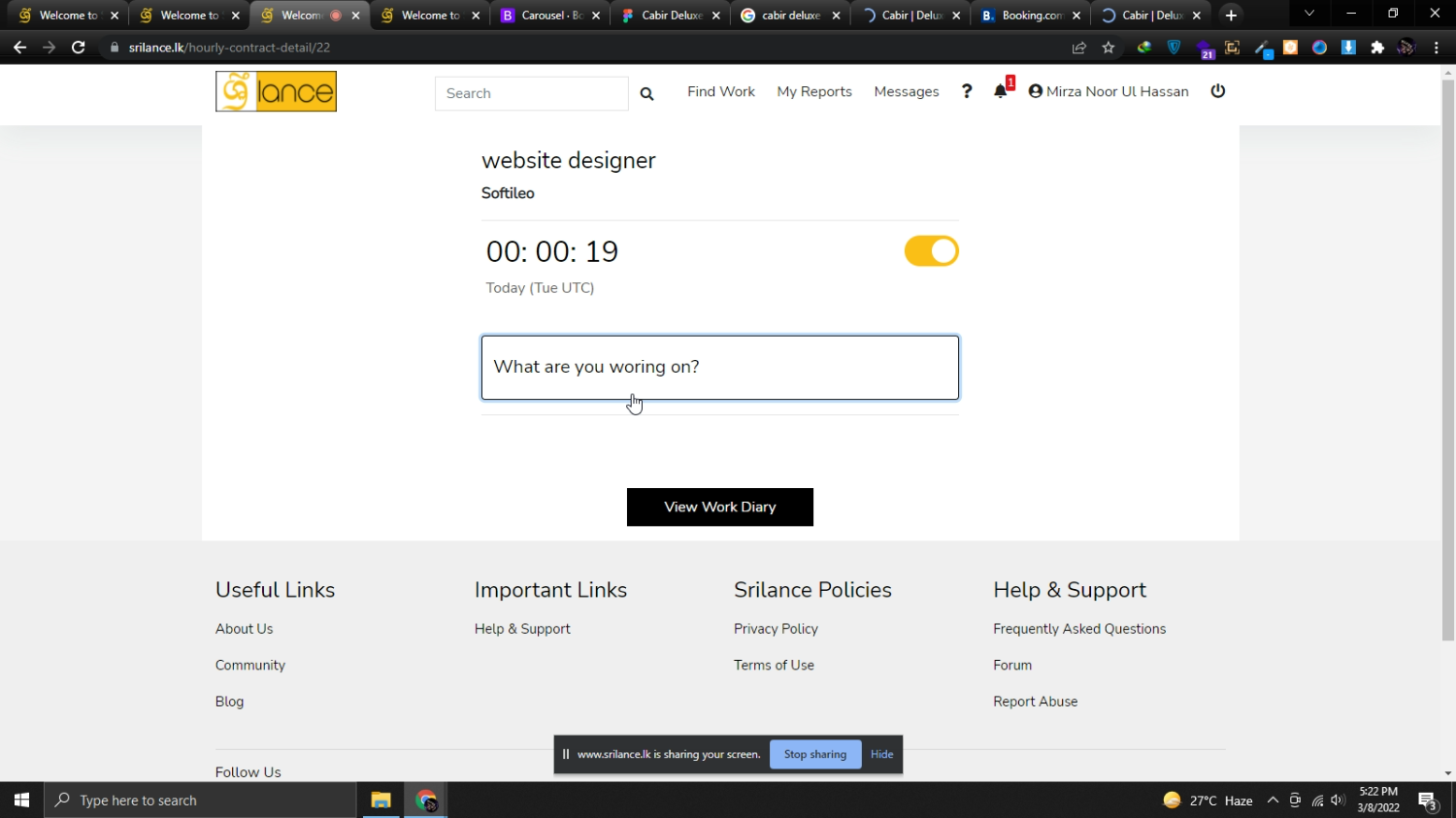This screenshot has height=818, width=1456.
Task: Click the View Work Diary button
Action: click(719, 507)
